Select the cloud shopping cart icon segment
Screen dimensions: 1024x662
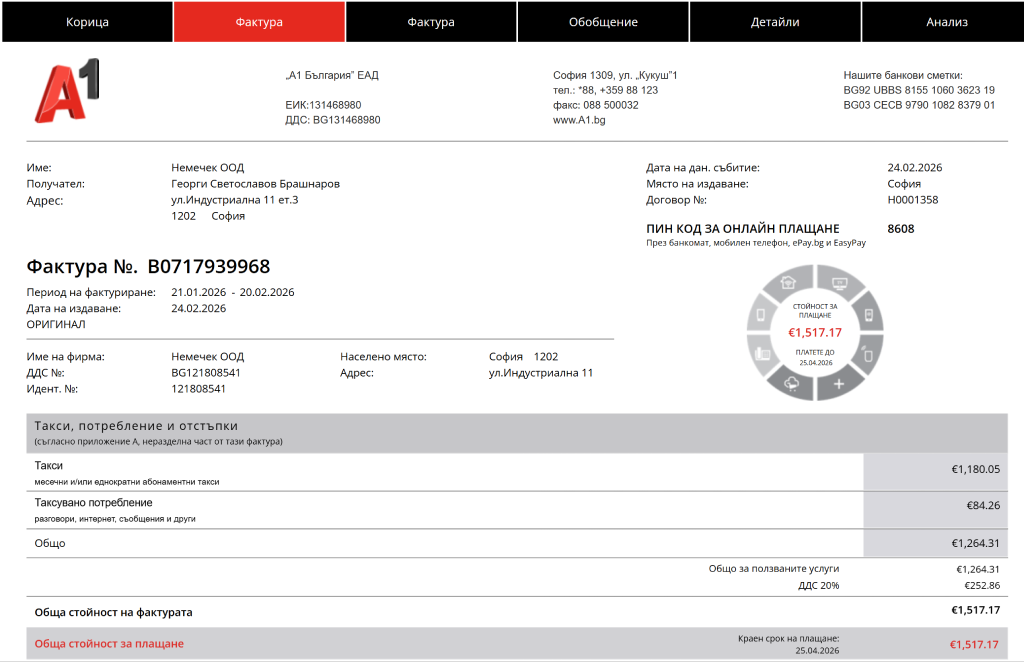coord(792,384)
